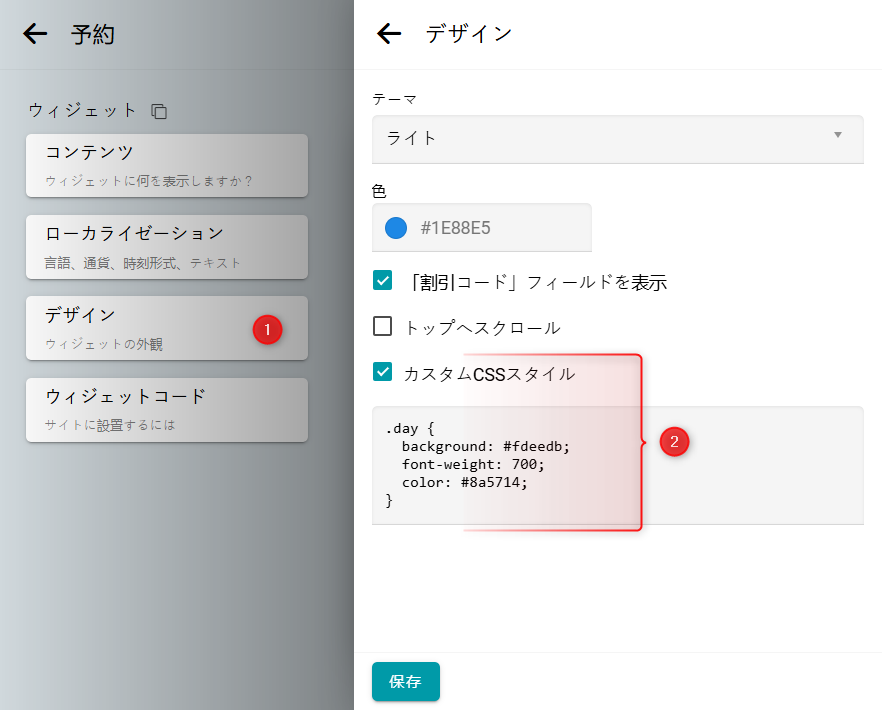The image size is (882, 710).
Task: Copy widget using icon next to ウィジェット
Action: [159, 111]
